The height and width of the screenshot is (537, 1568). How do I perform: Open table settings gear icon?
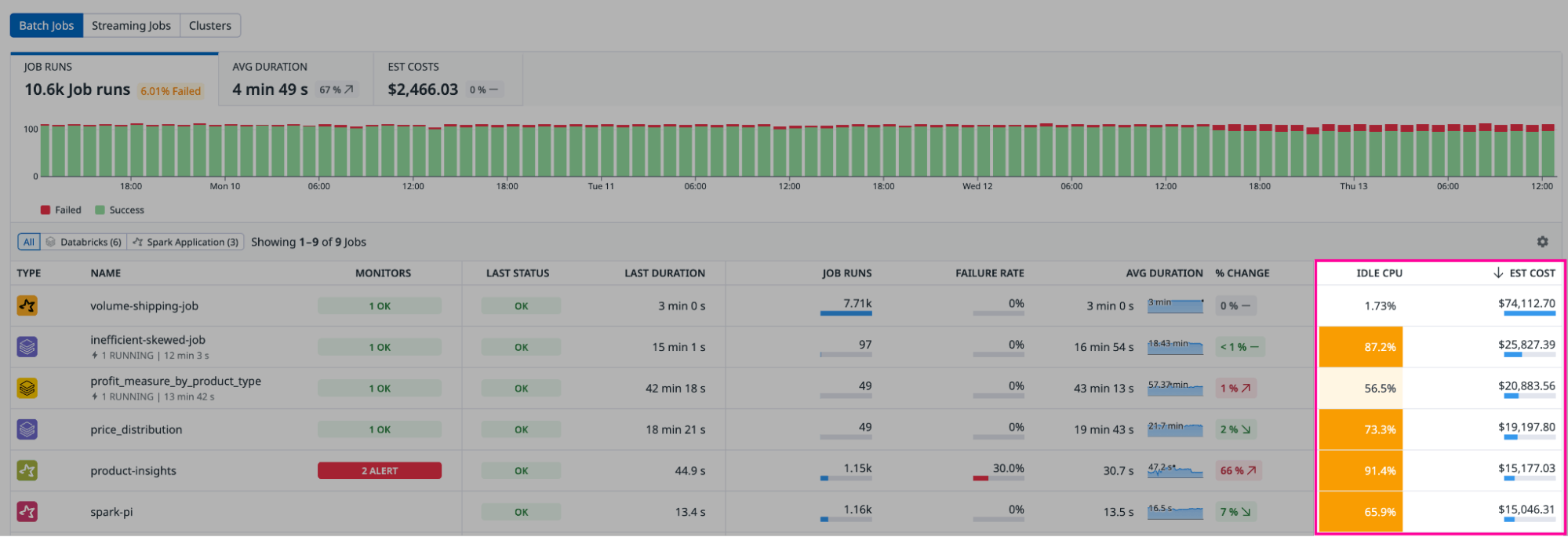[1542, 242]
